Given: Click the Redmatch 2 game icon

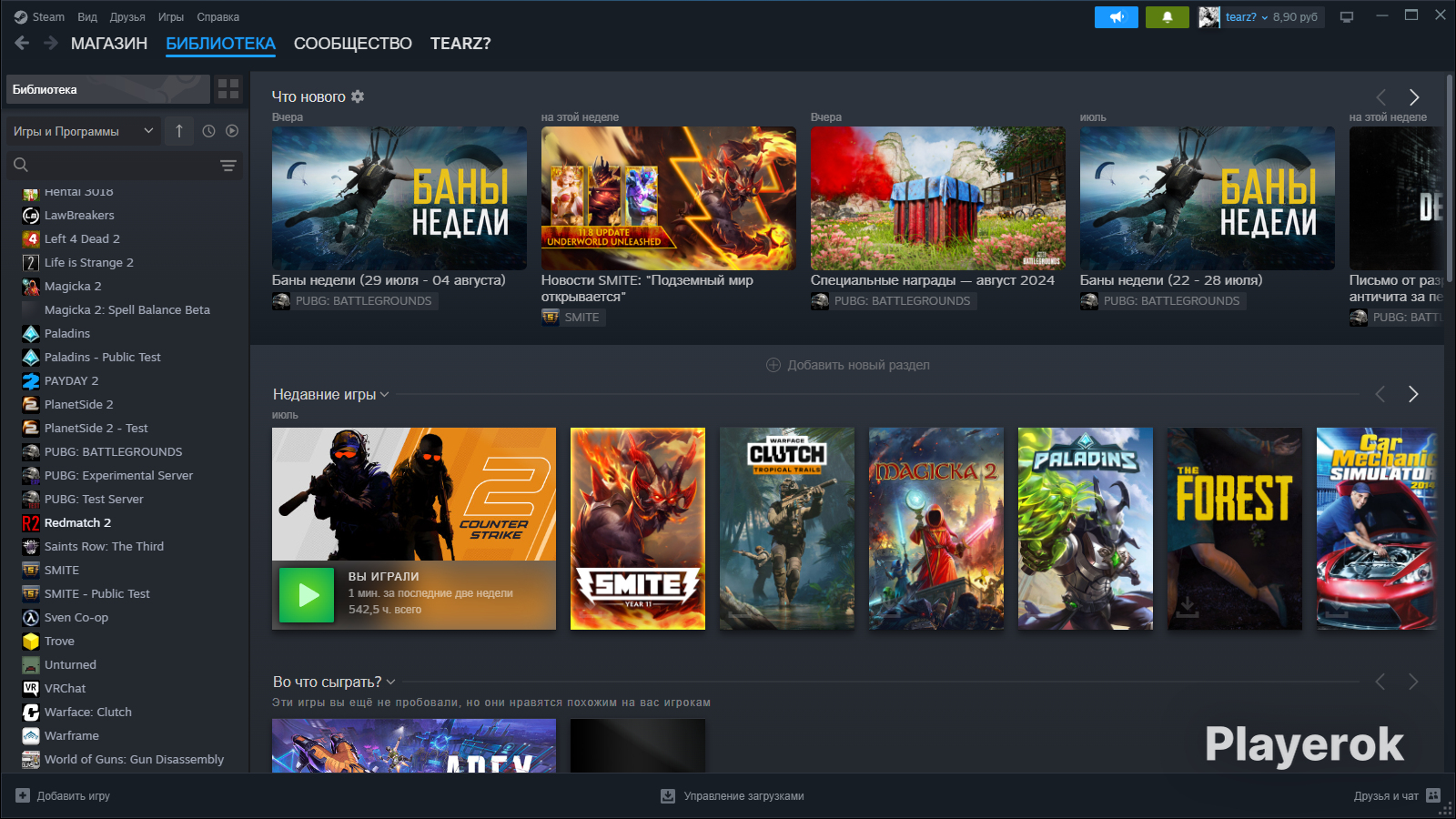Looking at the screenshot, I should [31, 523].
